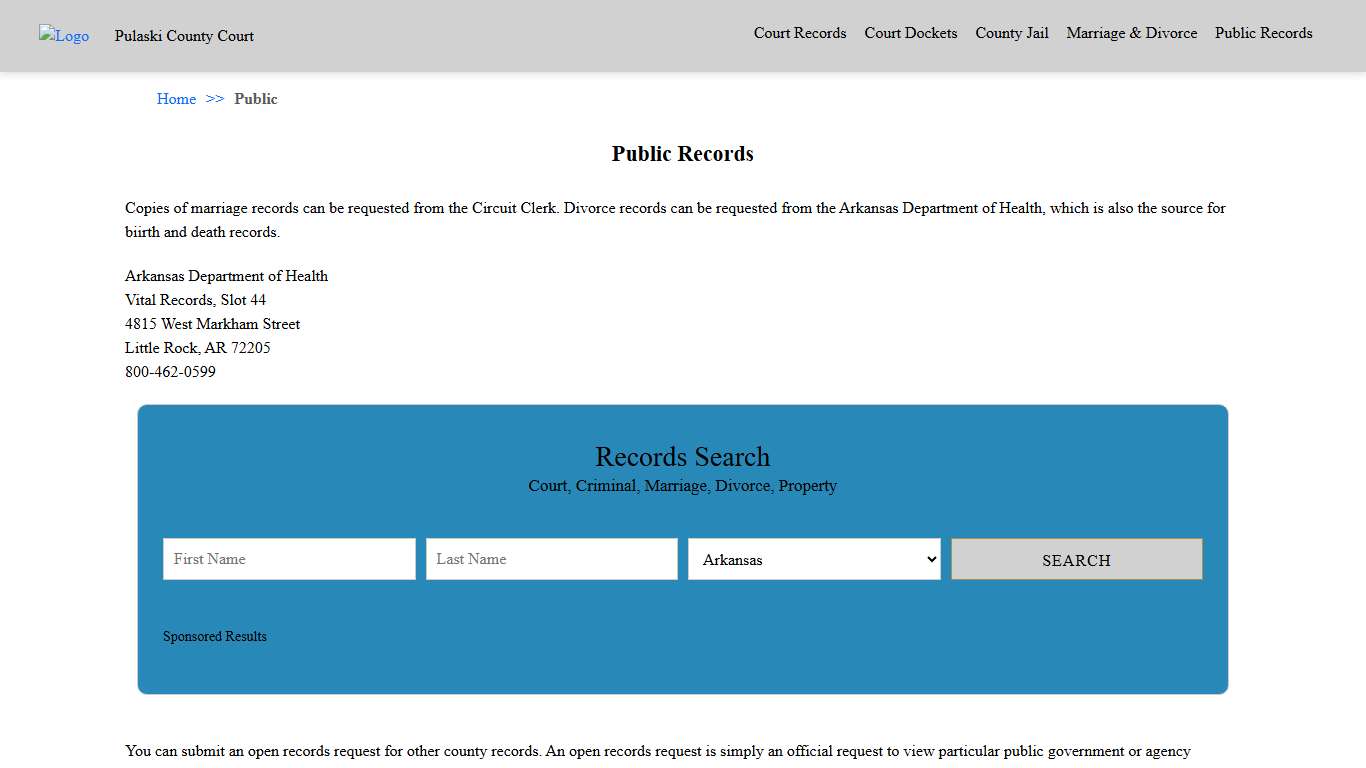This screenshot has width=1366, height=768.
Task: Click inside the Last Name field
Action: [551, 559]
